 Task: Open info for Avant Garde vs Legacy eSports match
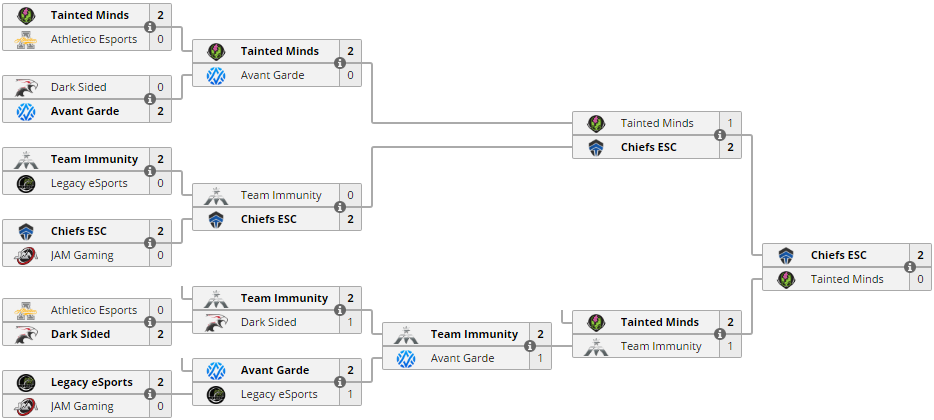click(340, 382)
